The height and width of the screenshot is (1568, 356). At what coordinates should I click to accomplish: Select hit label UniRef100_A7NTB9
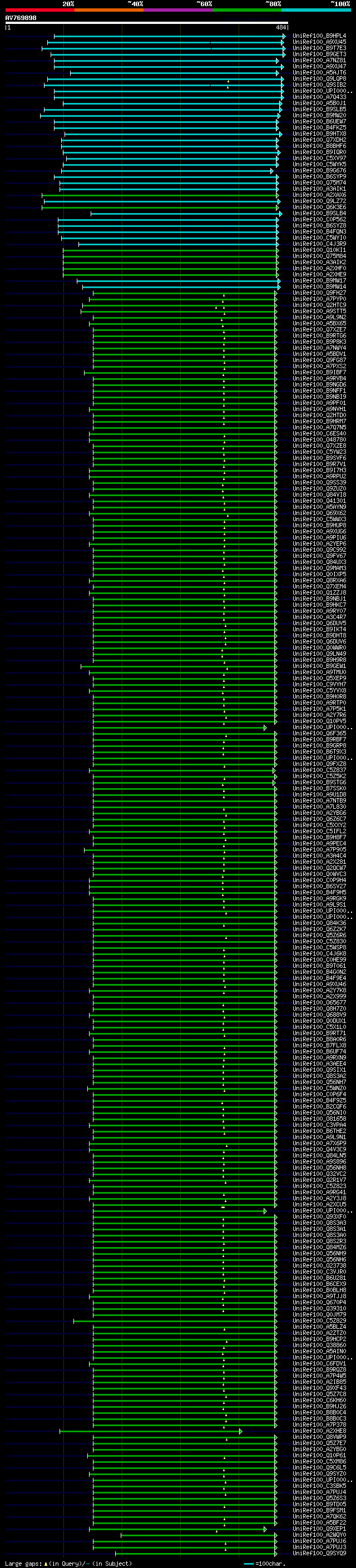click(319, 801)
